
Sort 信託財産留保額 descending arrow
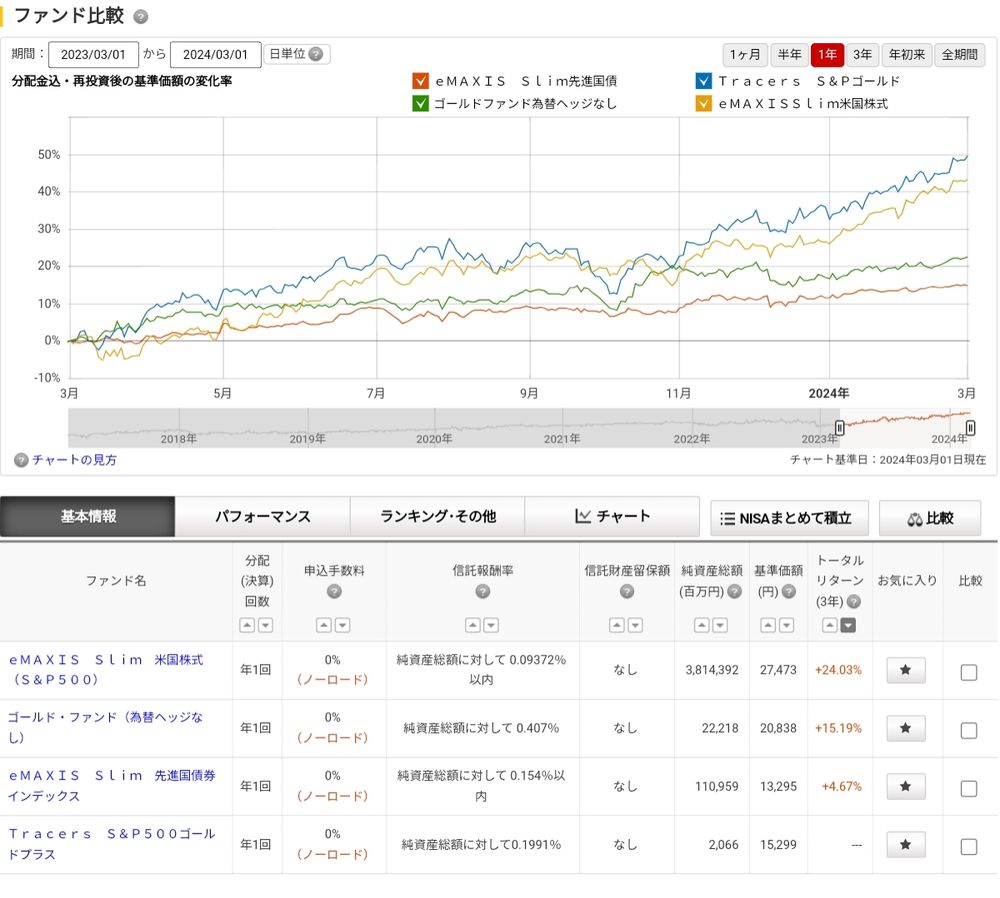tap(635, 625)
